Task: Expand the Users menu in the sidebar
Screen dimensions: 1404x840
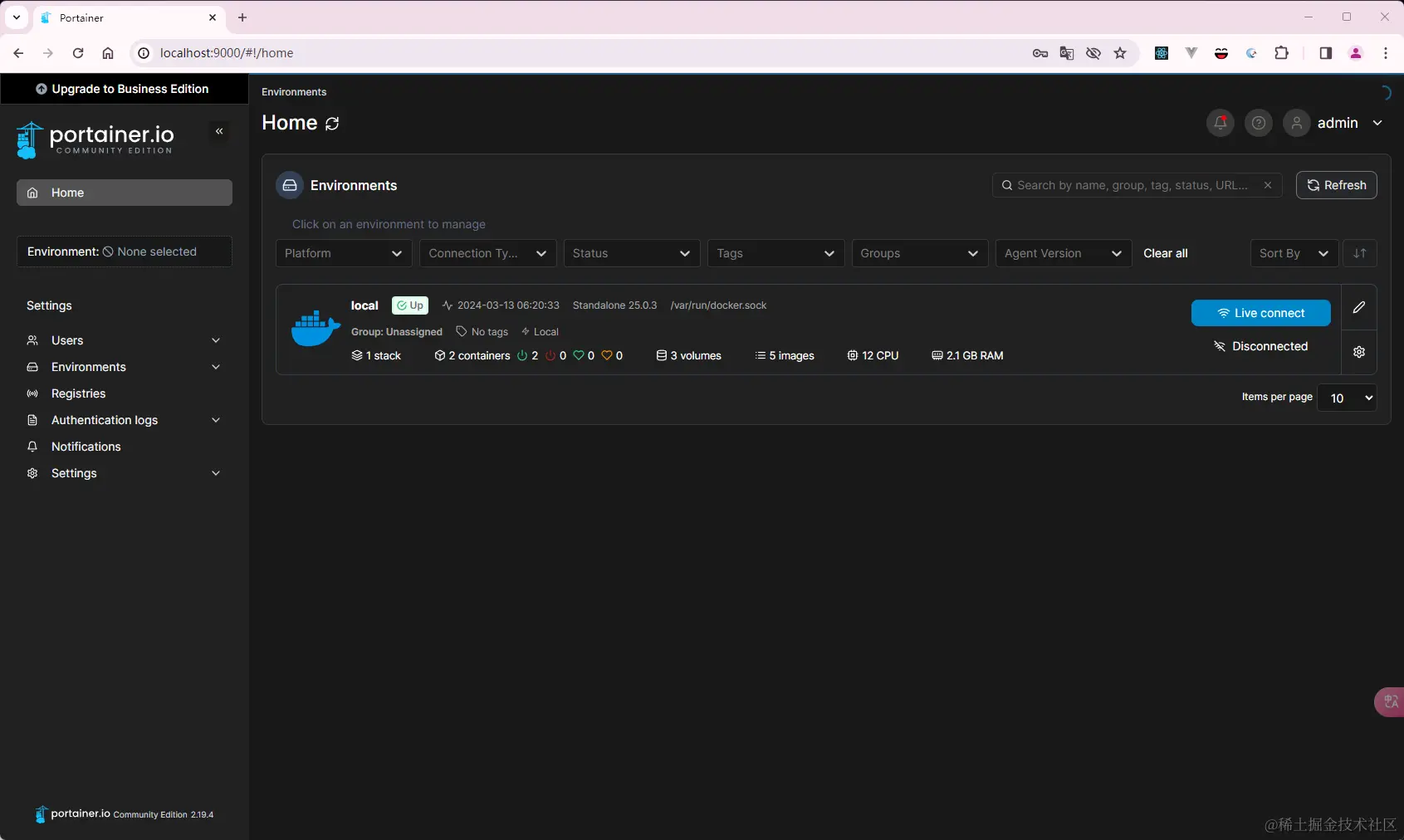Action: click(x=125, y=340)
